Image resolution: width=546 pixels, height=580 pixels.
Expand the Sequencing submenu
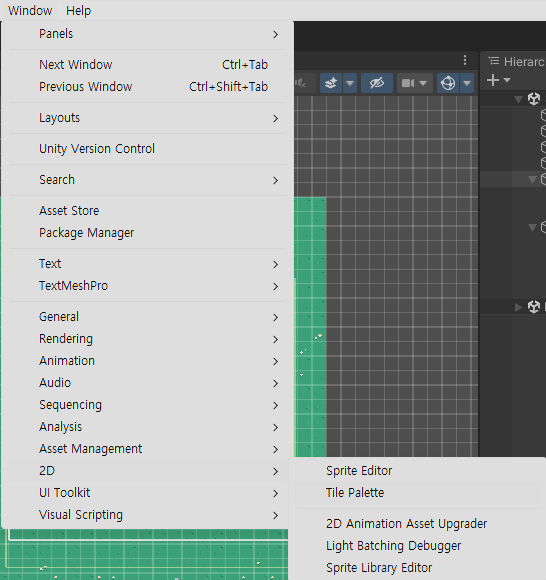click(147, 405)
